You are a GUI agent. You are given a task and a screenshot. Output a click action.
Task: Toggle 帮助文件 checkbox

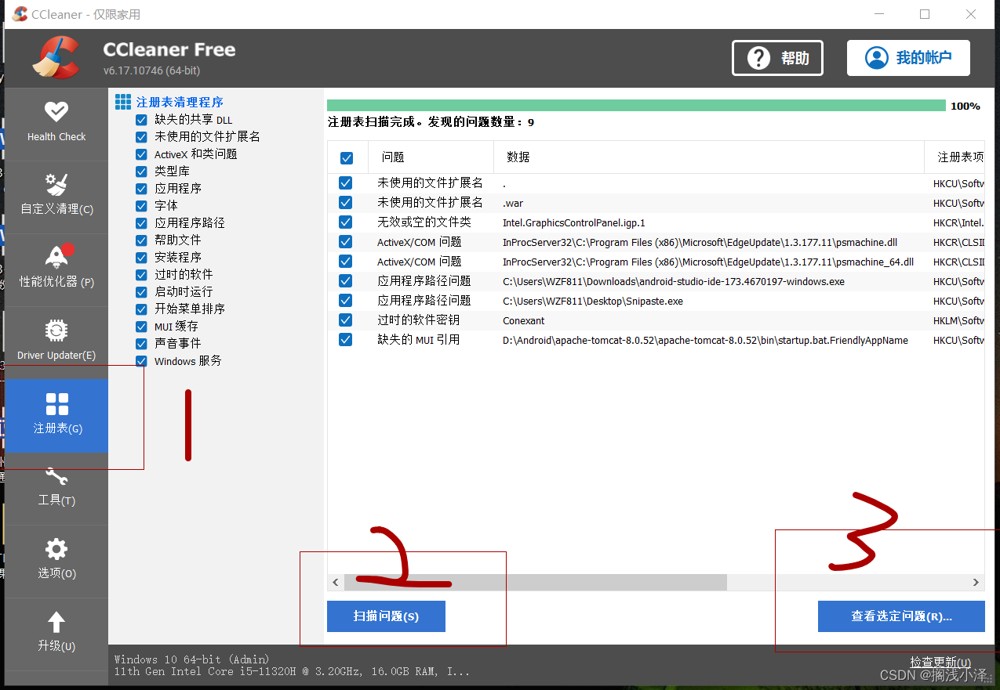[x=142, y=240]
